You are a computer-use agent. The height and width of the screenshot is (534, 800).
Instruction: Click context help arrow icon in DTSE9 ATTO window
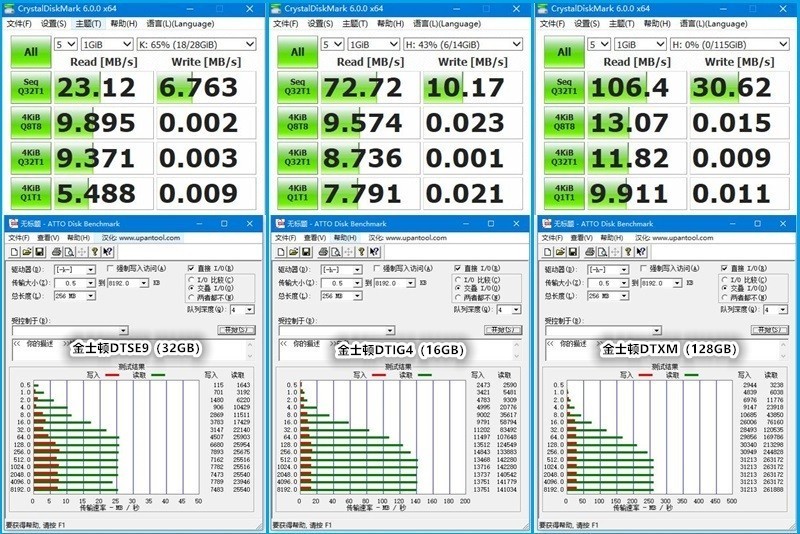point(107,251)
